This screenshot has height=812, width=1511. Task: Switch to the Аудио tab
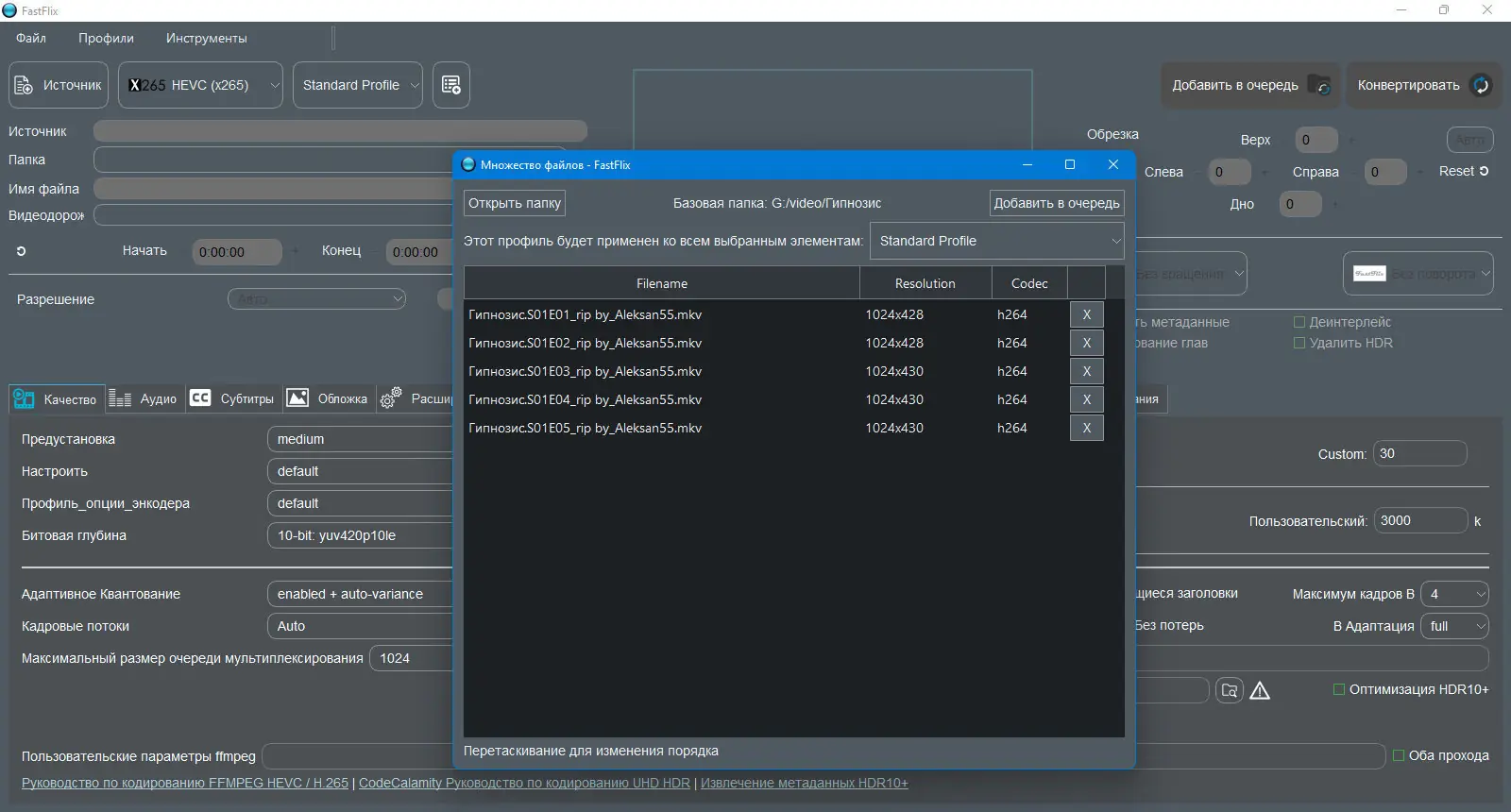click(x=144, y=399)
